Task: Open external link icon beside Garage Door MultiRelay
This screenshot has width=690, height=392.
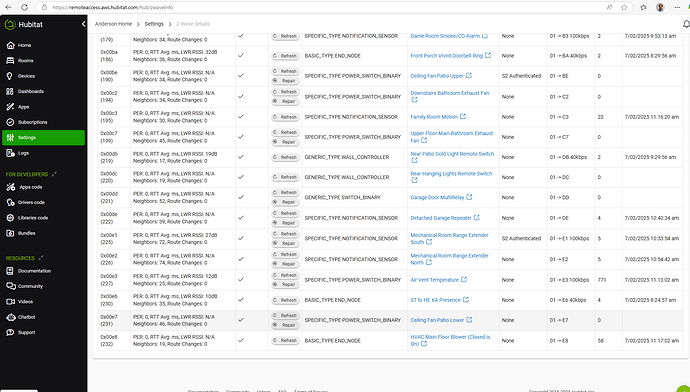Action: click(469, 197)
